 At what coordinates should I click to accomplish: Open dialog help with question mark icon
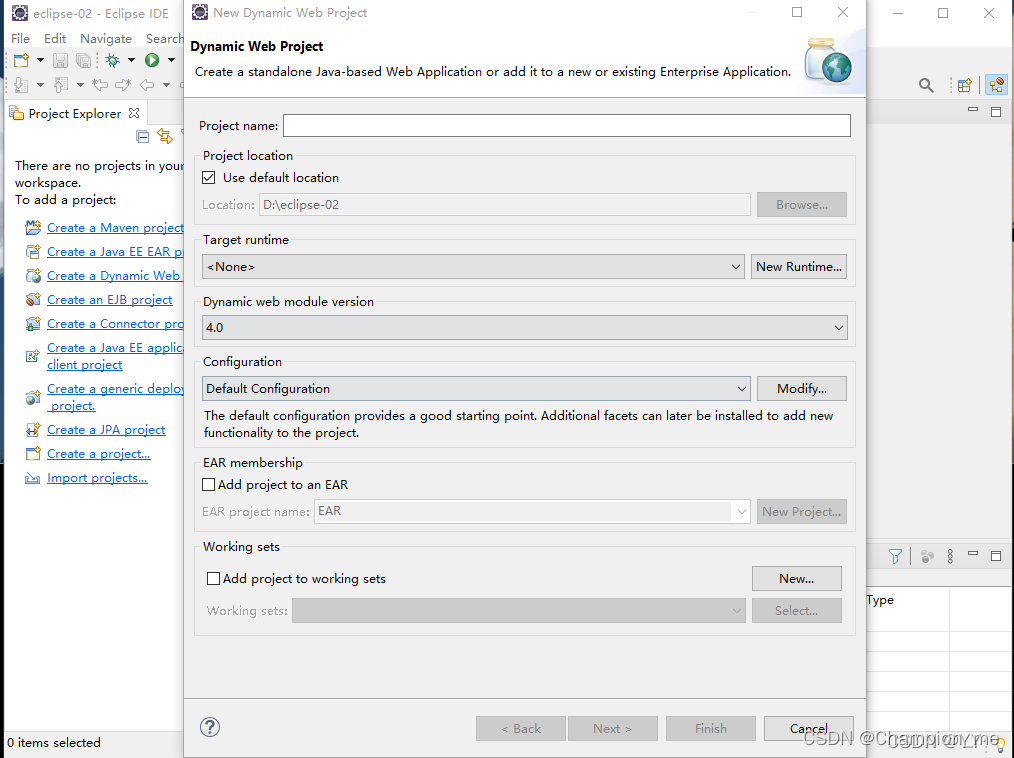[210, 727]
